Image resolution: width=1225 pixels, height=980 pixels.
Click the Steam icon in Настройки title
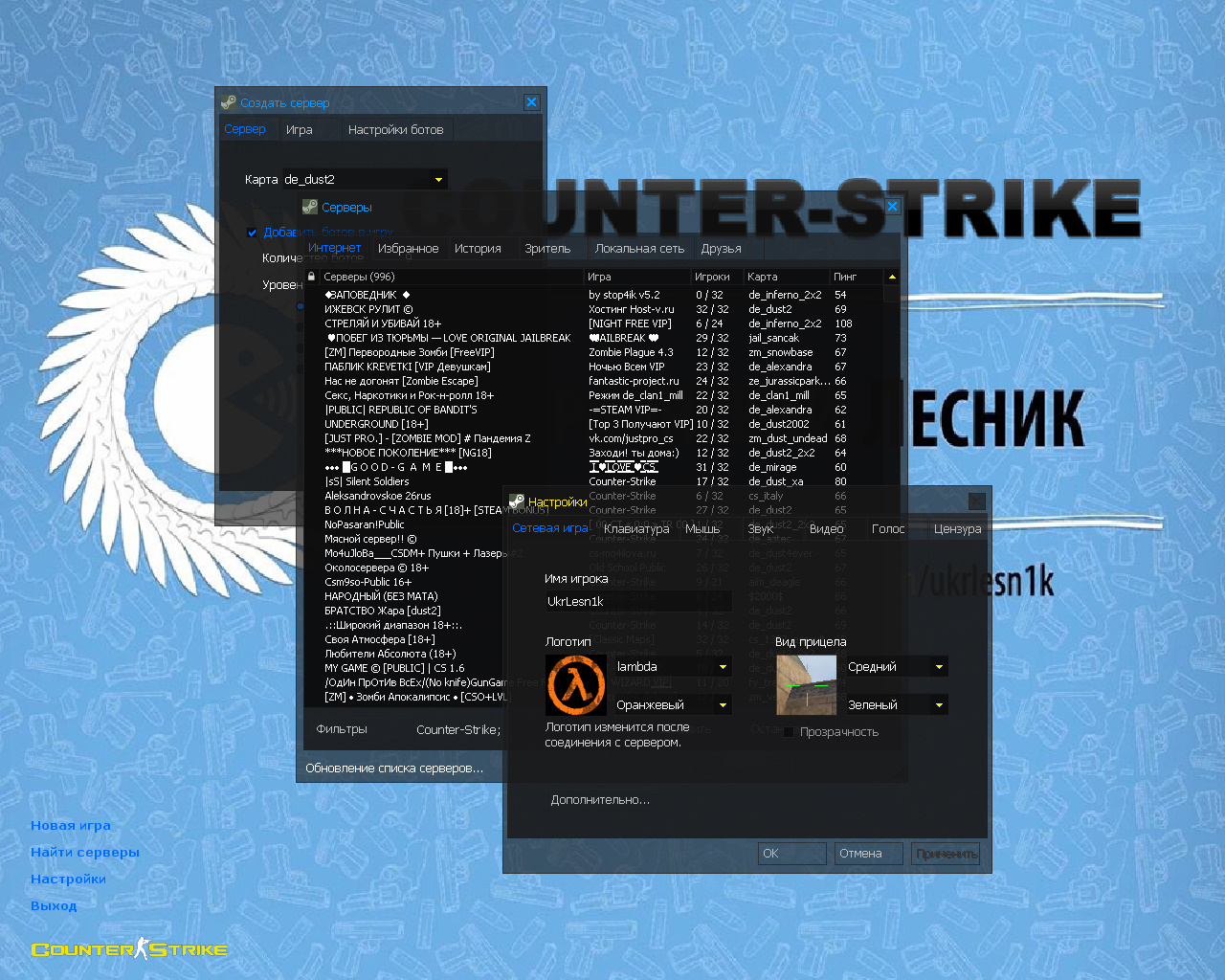[517, 501]
